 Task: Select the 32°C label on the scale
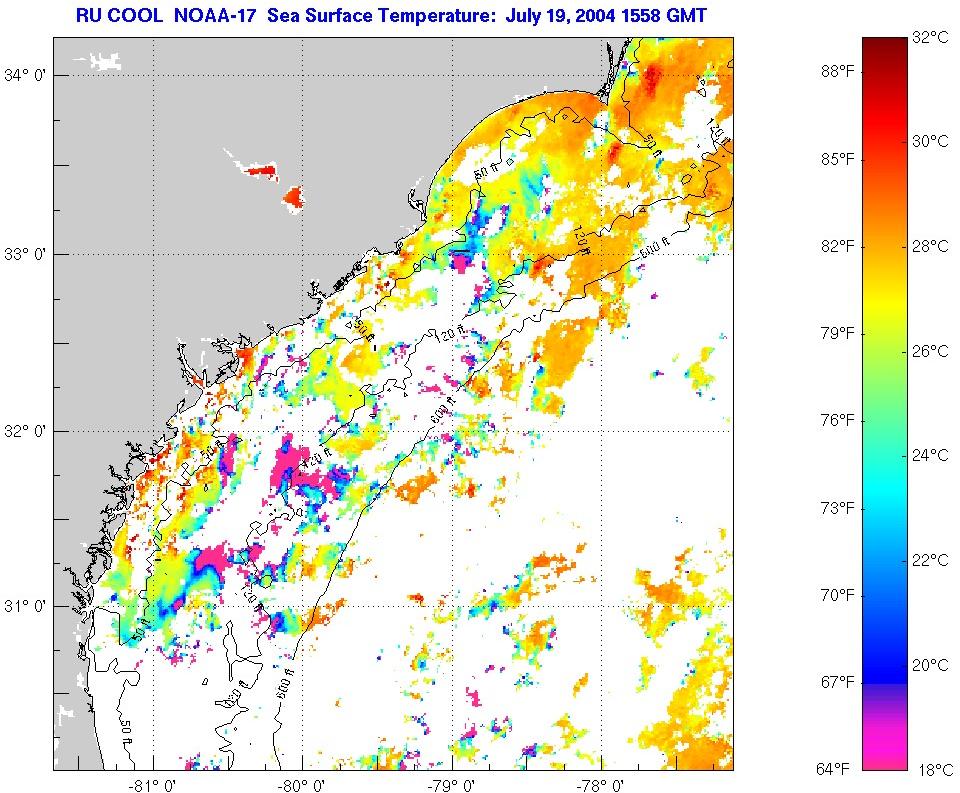point(930,37)
